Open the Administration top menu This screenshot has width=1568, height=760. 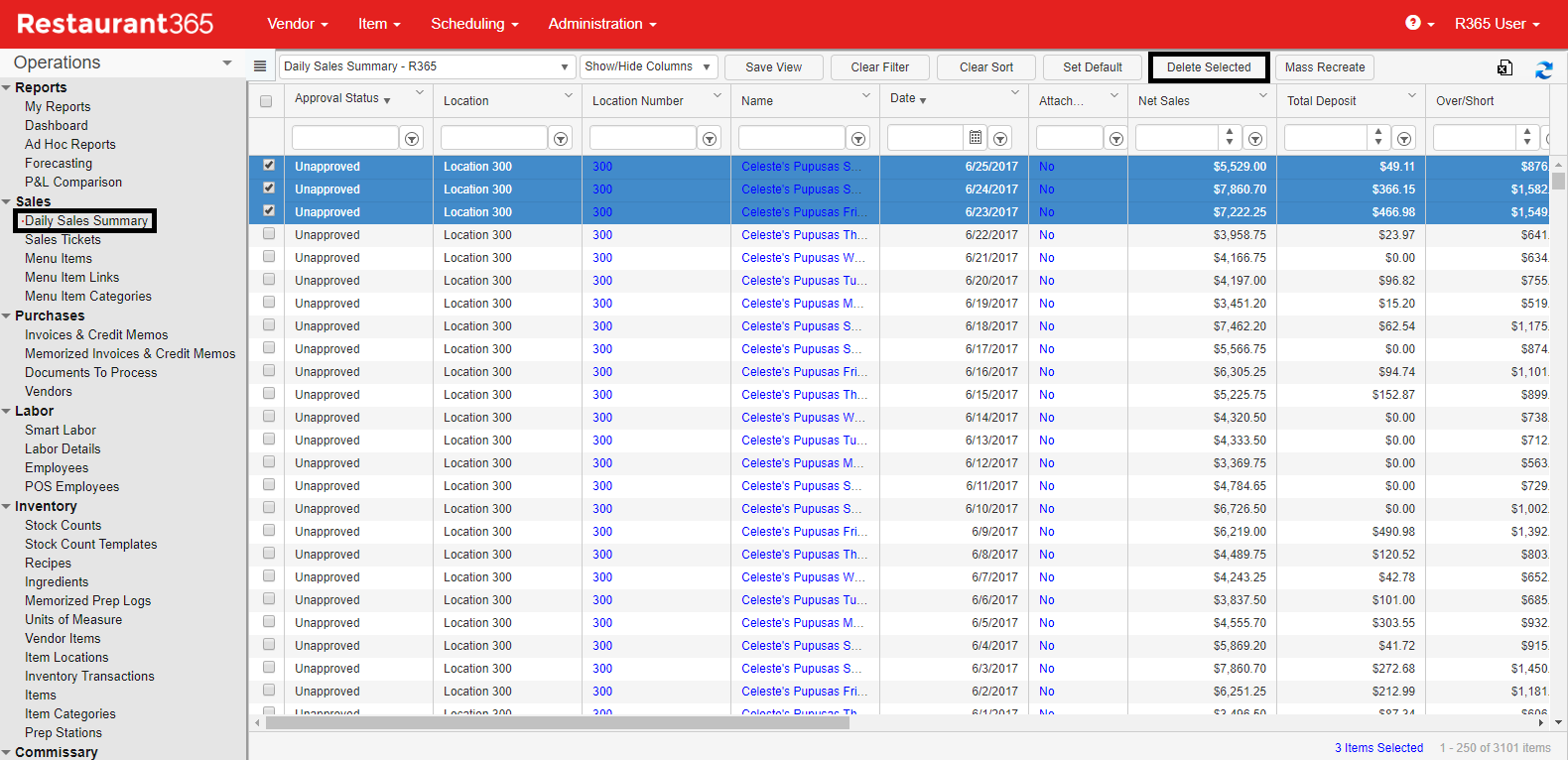coord(602,24)
